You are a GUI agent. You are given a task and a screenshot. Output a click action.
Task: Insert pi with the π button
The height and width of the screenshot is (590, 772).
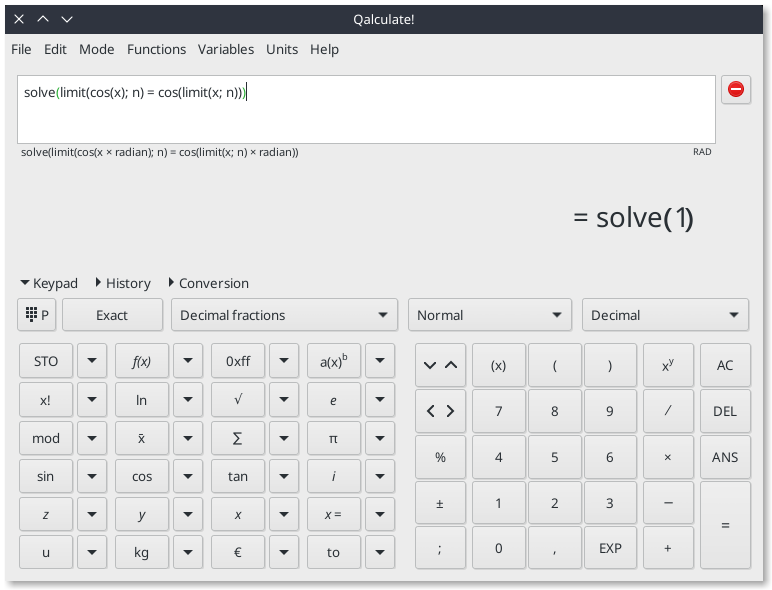coord(334,438)
